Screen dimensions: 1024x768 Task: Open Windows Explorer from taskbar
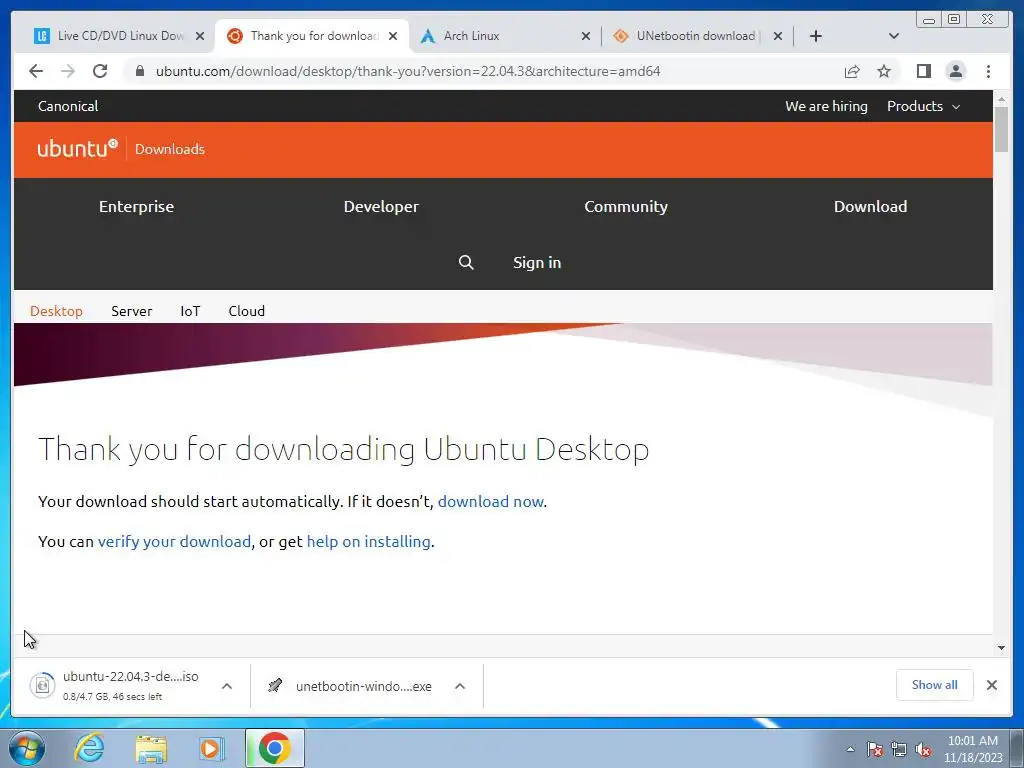click(151, 748)
